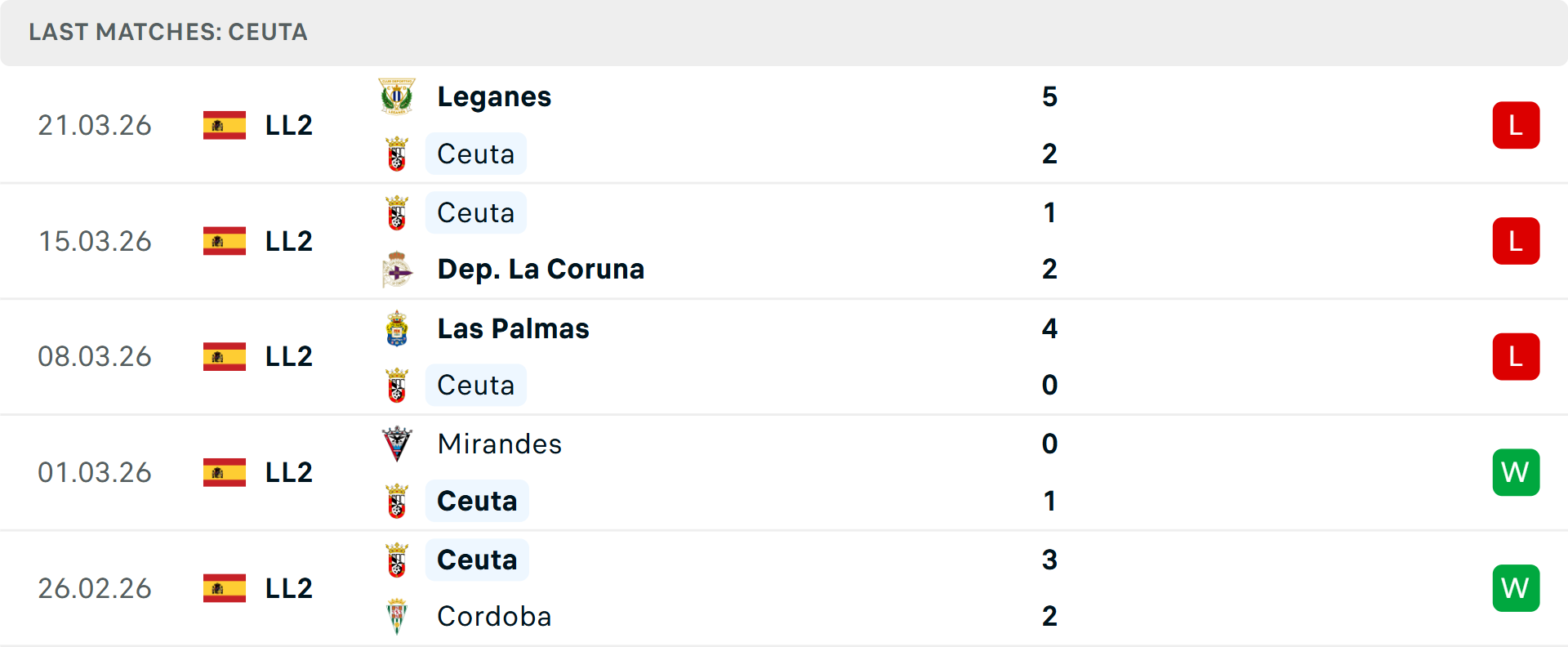Viewport: 1568px width, 647px height.
Task: Click the Cordoba club crest icon
Action: click(x=397, y=617)
